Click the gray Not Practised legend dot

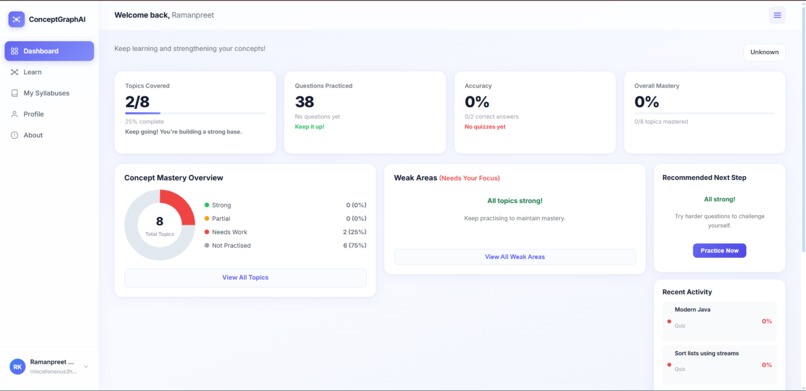[x=207, y=246]
